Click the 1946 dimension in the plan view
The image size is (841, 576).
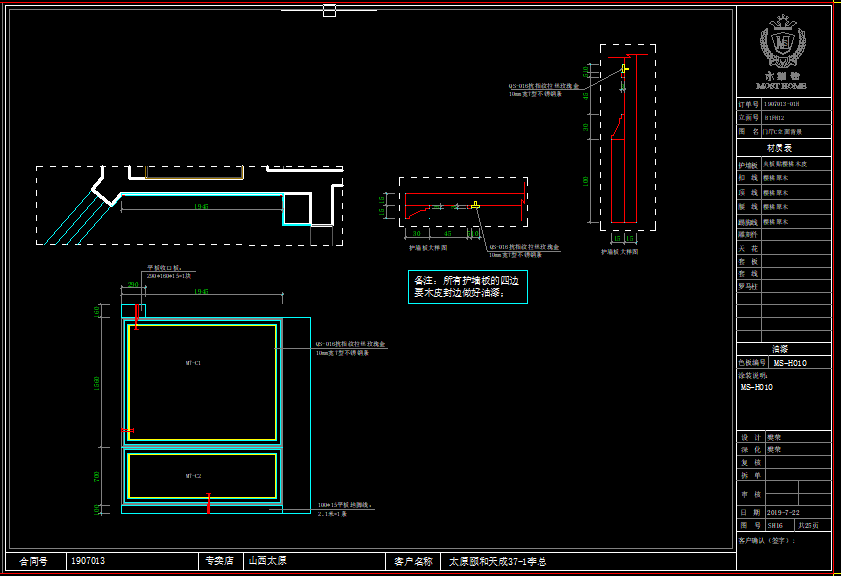point(202,206)
